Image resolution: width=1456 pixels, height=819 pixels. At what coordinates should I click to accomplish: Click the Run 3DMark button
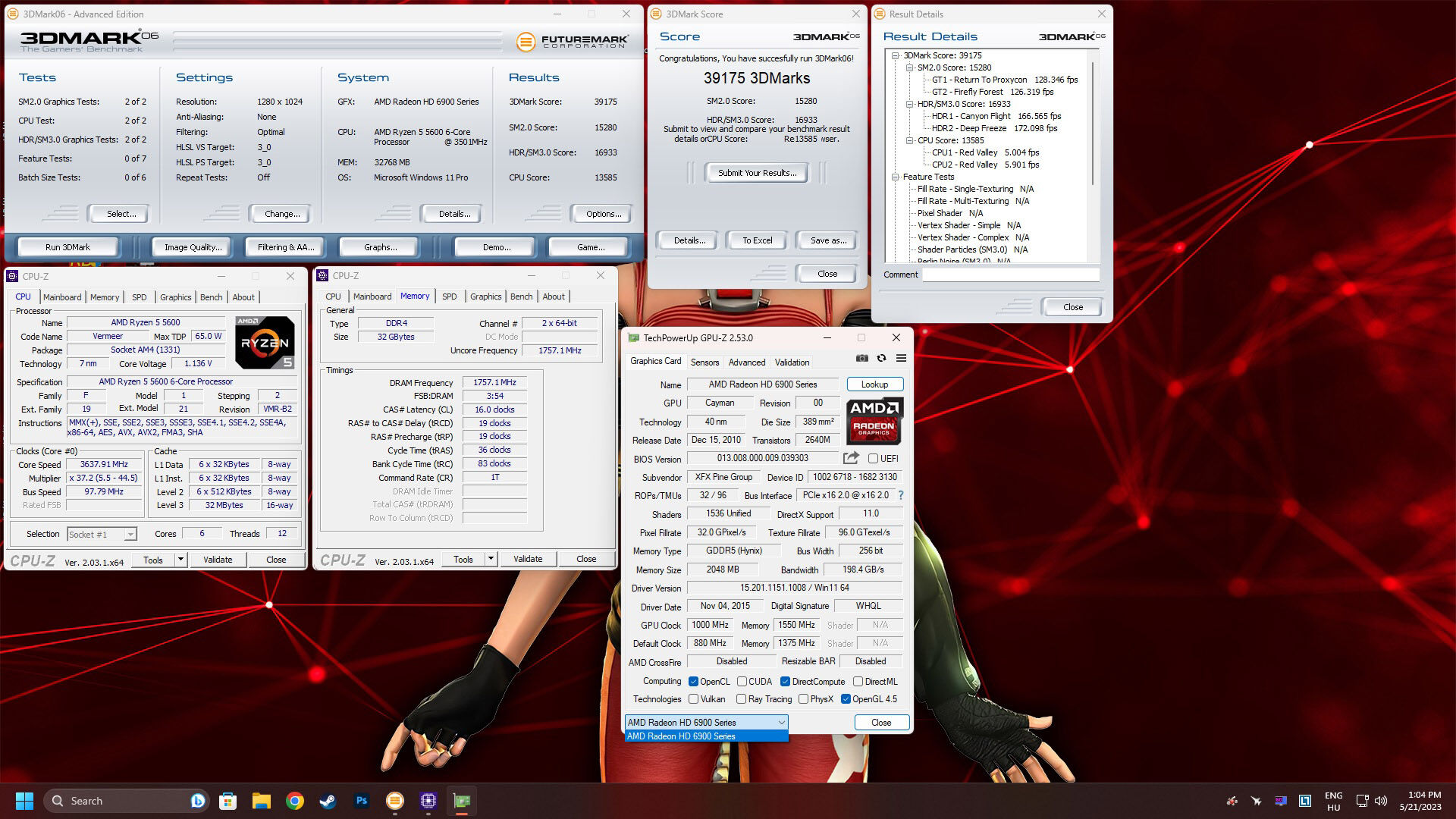click(x=67, y=247)
